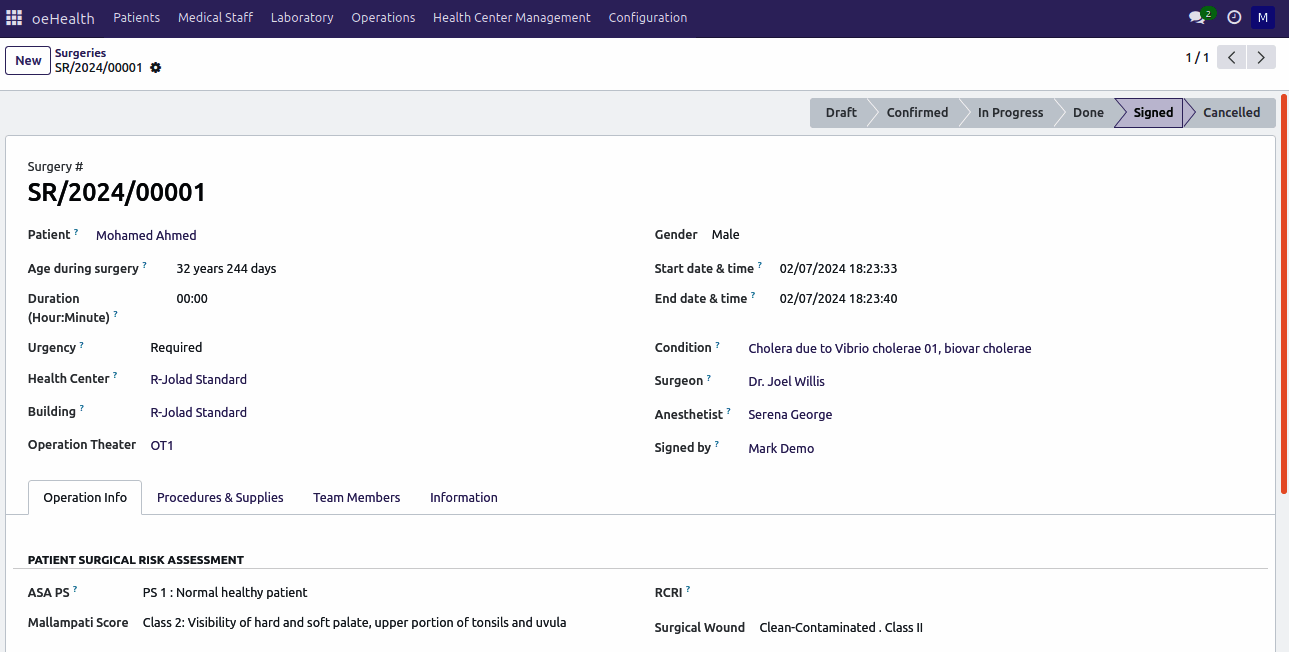Click Surgical Wound Clean-Contaminated value
Viewport: 1289px width, 652px height.
[x=841, y=628]
